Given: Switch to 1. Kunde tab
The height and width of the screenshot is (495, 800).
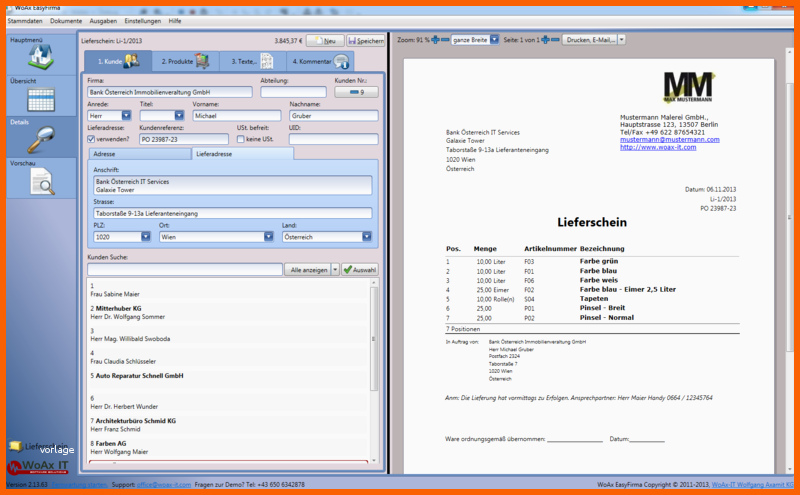Looking at the screenshot, I should 118,61.
